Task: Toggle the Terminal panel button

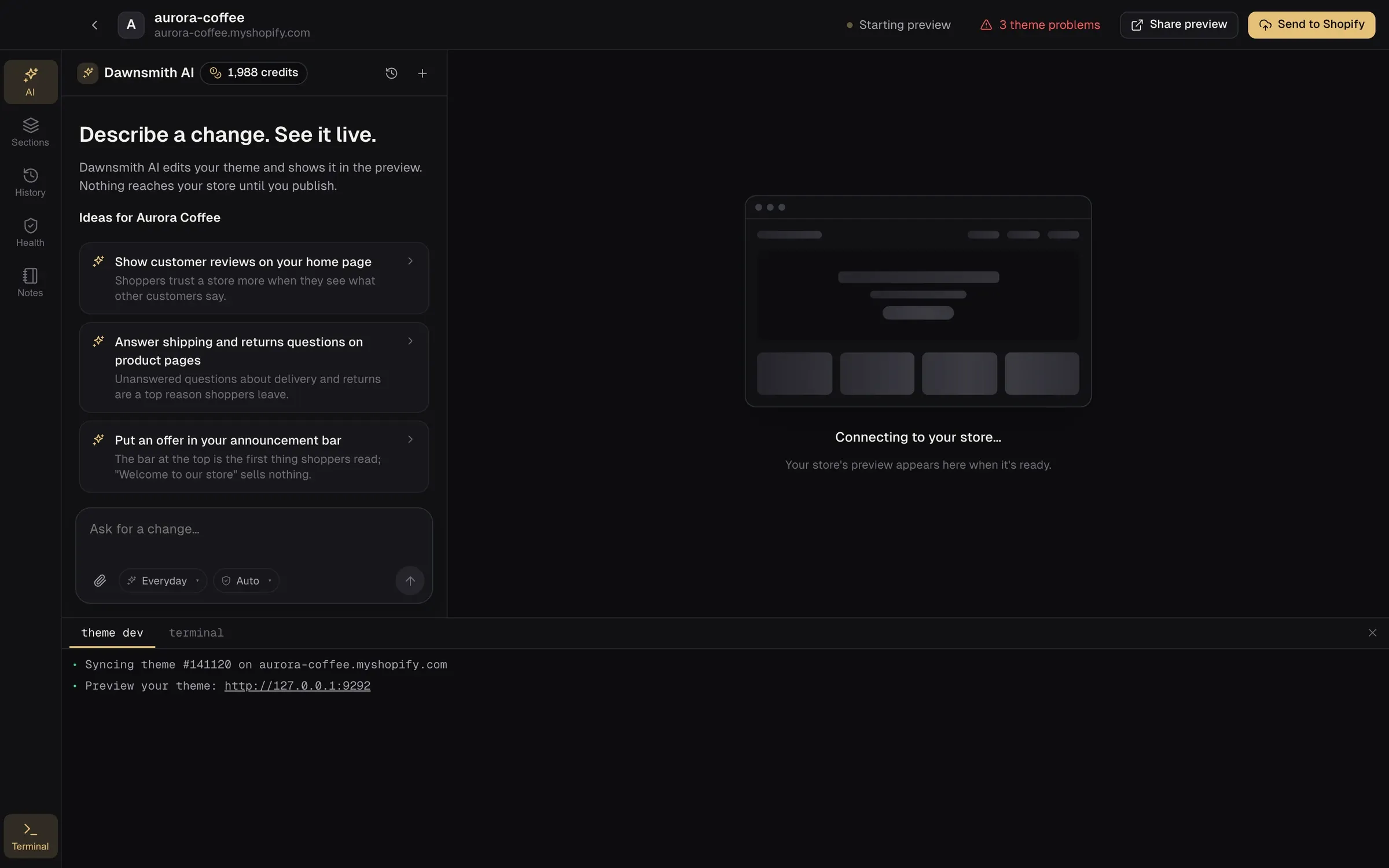Action: coord(31,836)
